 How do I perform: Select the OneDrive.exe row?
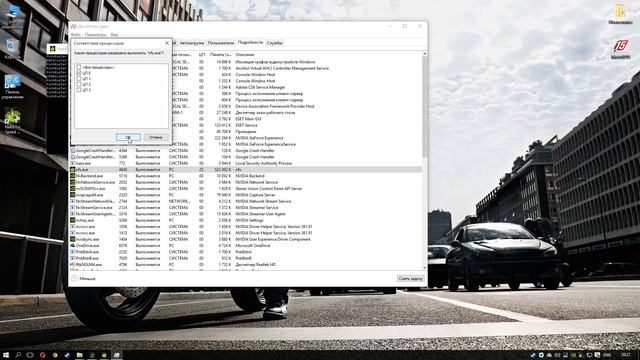(x=246, y=246)
